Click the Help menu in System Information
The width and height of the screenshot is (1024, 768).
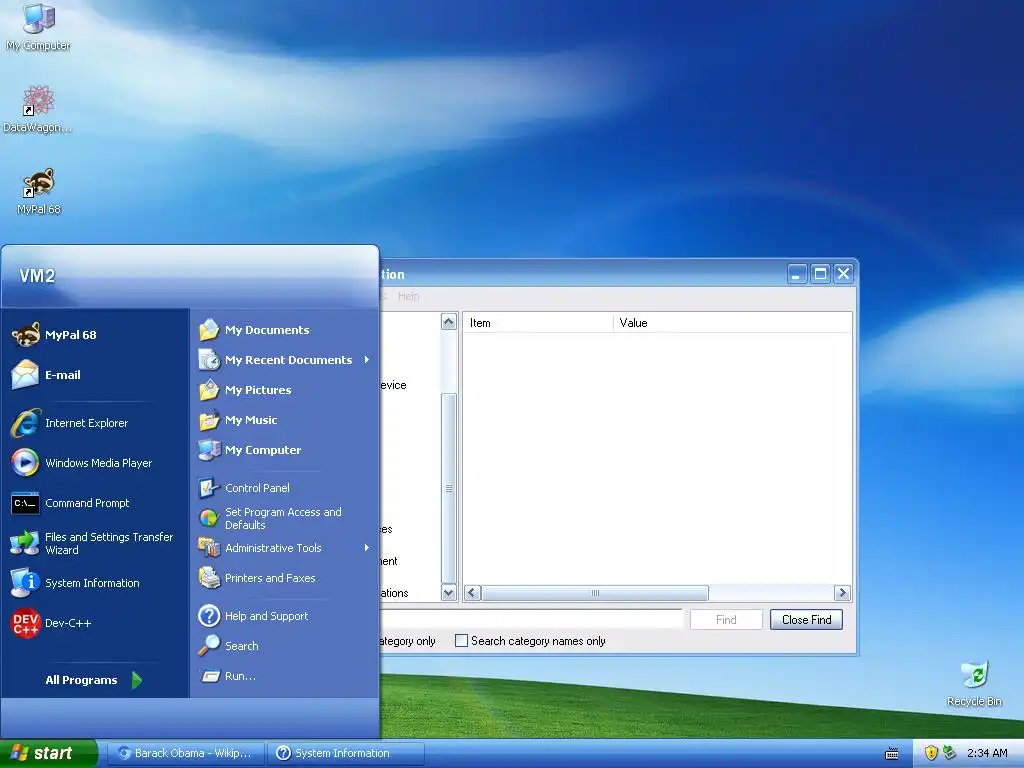(x=408, y=296)
